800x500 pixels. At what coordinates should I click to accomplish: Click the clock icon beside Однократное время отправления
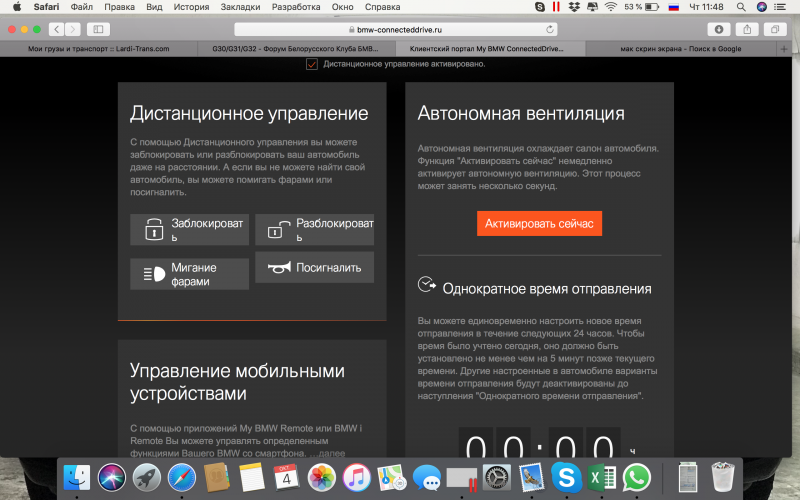(427, 284)
